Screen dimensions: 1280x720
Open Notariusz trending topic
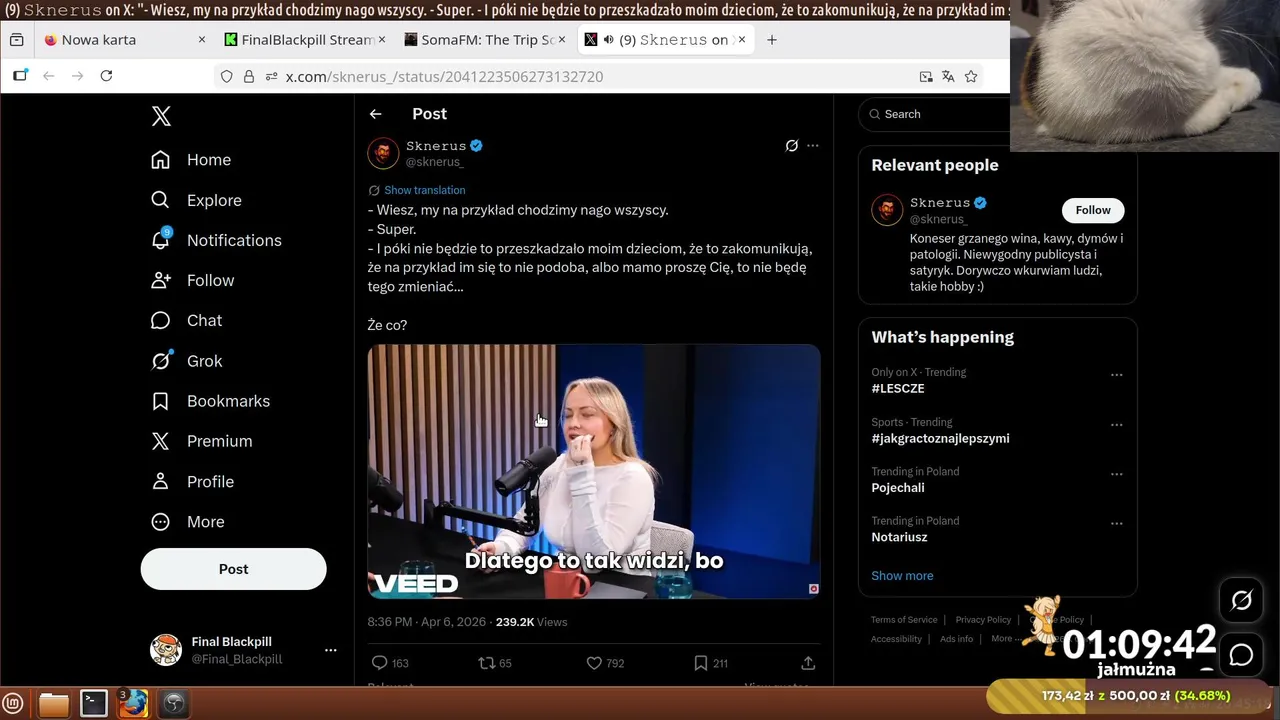pos(899,537)
